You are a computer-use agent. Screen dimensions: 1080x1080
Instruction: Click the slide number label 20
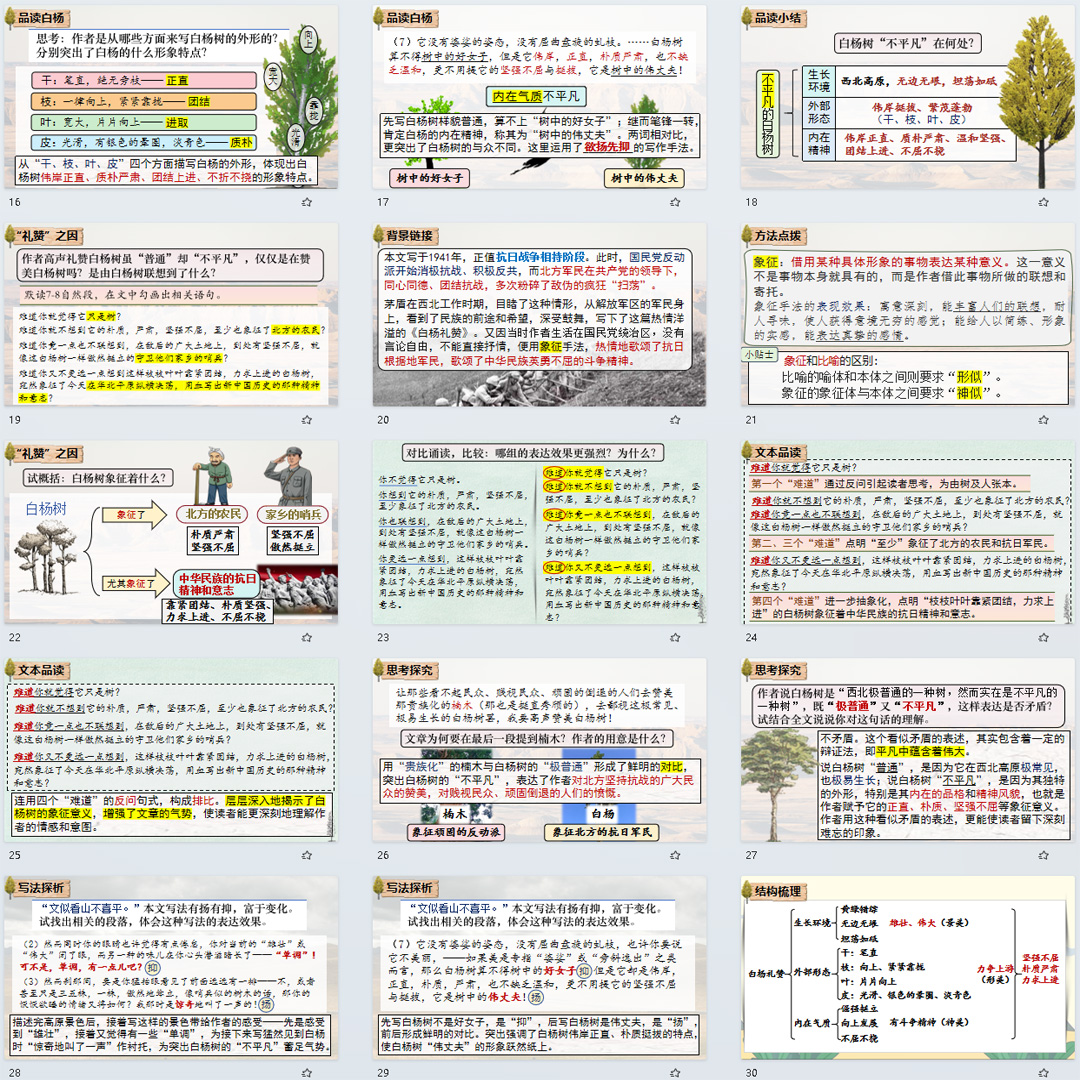pyautogui.click(x=383, y=419)
